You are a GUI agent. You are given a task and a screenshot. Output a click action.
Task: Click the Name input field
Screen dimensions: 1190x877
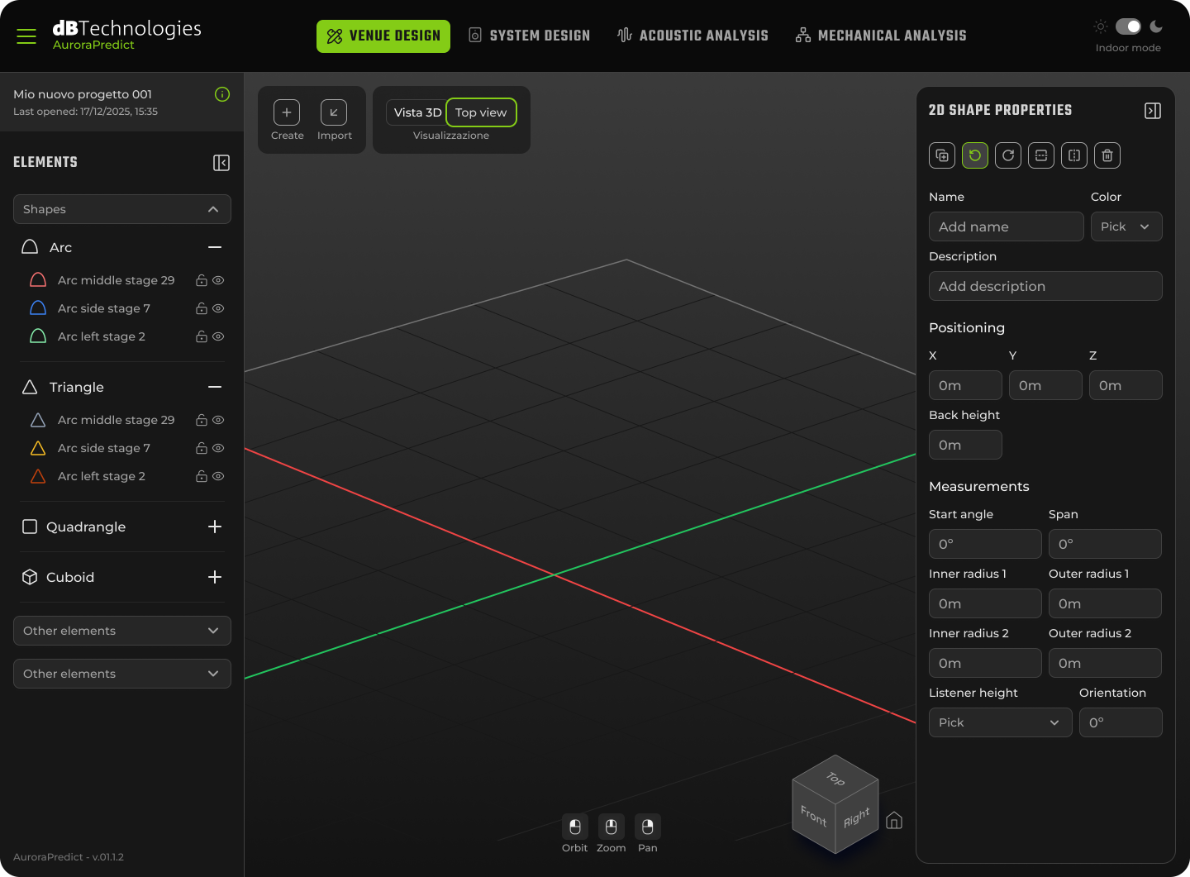pos(1006,227)
